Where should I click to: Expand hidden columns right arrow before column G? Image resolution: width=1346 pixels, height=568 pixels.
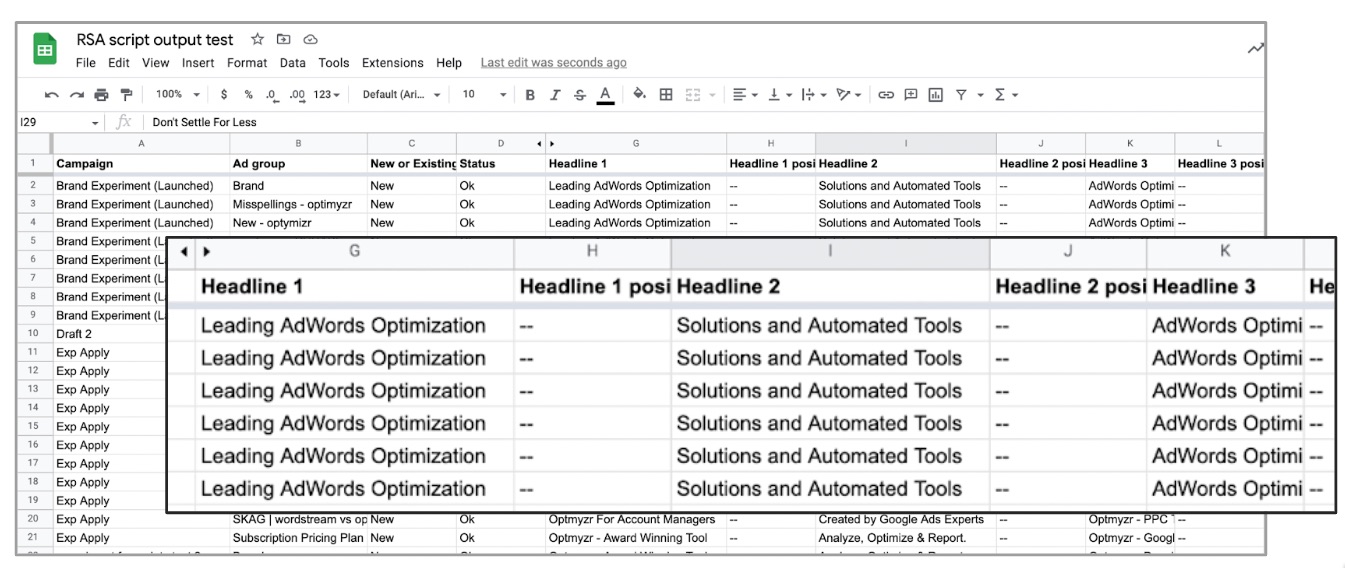(x=552, y=144)
